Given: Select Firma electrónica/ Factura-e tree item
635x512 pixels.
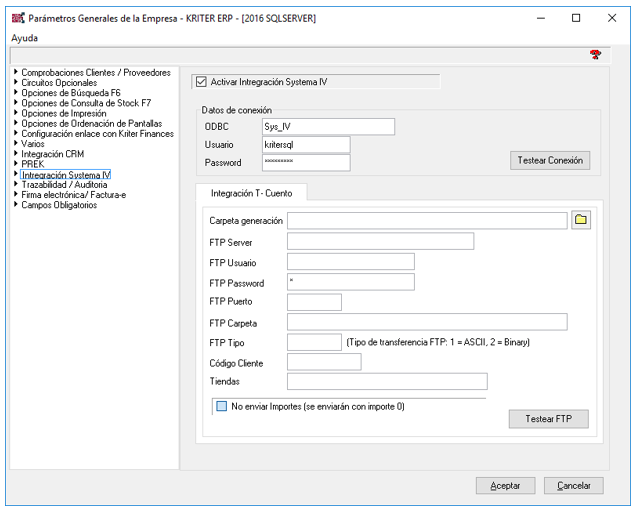Looking at the screenshot, I should click(73, 195).
